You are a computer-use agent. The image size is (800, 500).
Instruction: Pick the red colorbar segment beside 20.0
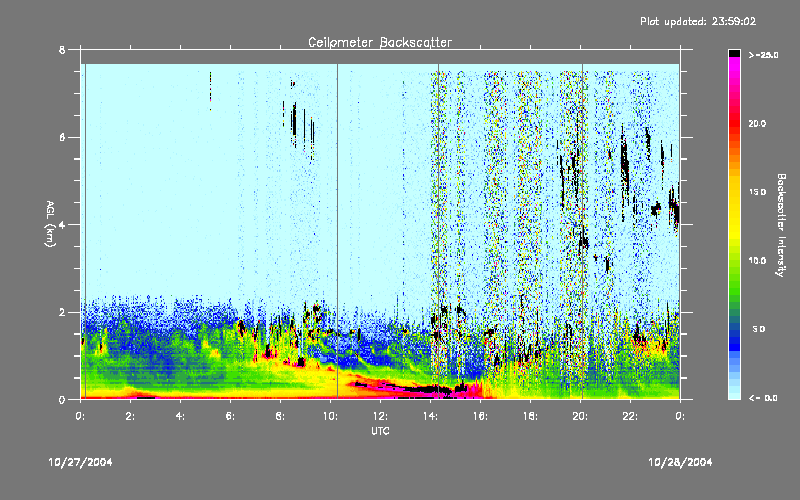click(x=734, y=124)
